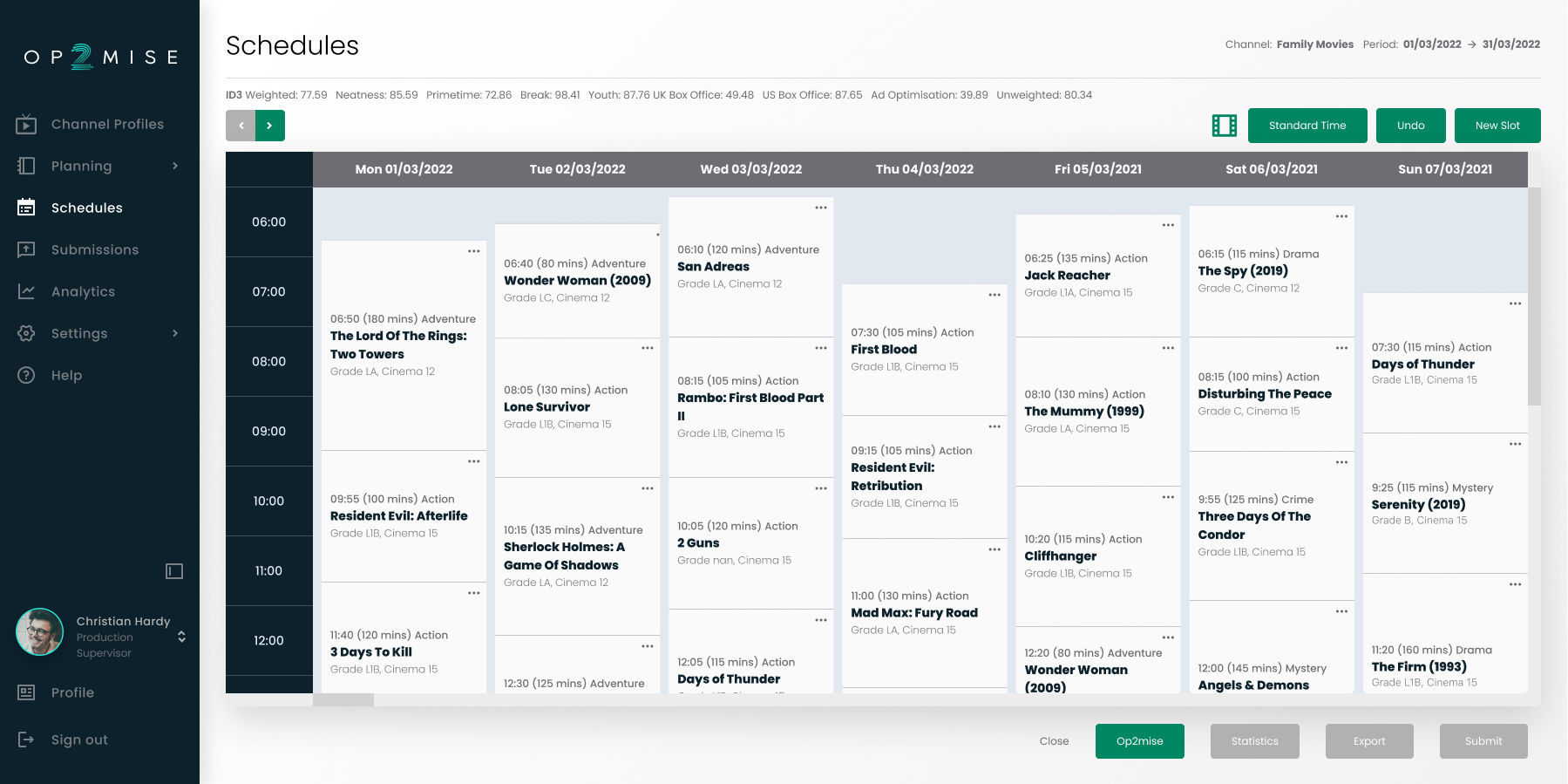Expand the Settings submenu chevron

click(x=175, y=333)
